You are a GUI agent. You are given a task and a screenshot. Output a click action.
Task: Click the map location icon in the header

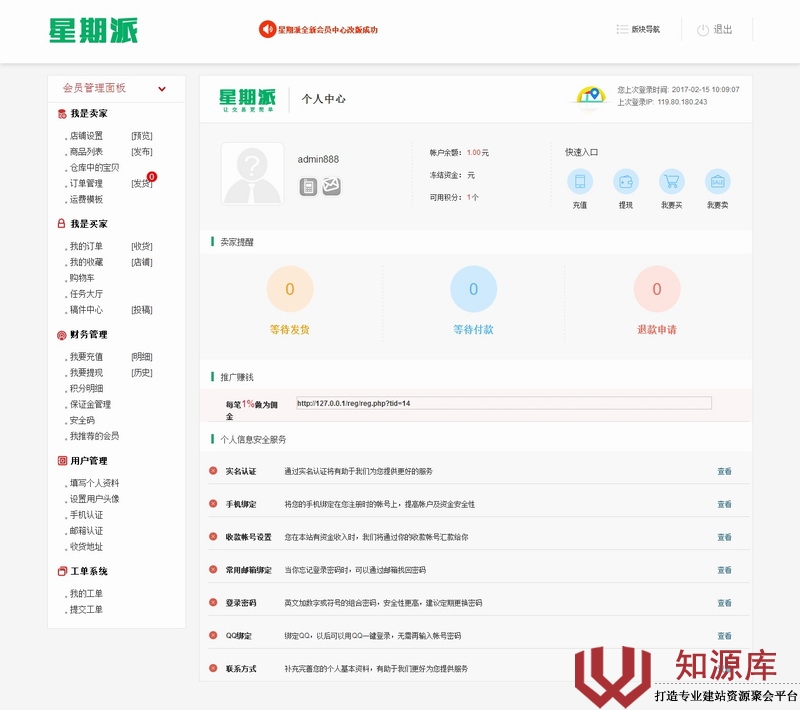(591, 95)
